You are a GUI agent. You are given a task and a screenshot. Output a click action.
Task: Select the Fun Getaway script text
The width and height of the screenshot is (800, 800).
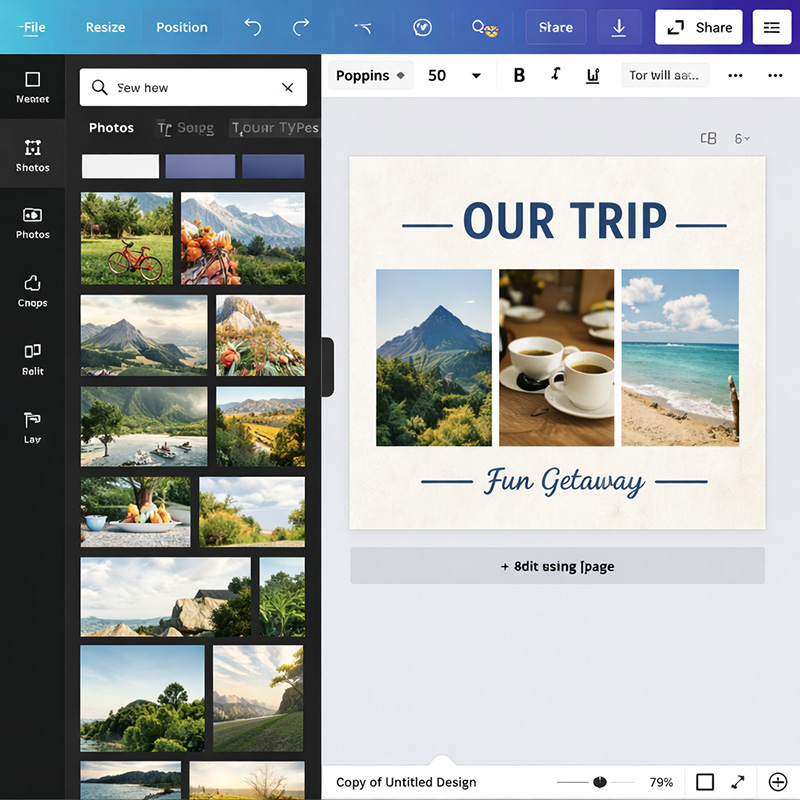pyautogui.click(x=564, y=482)
